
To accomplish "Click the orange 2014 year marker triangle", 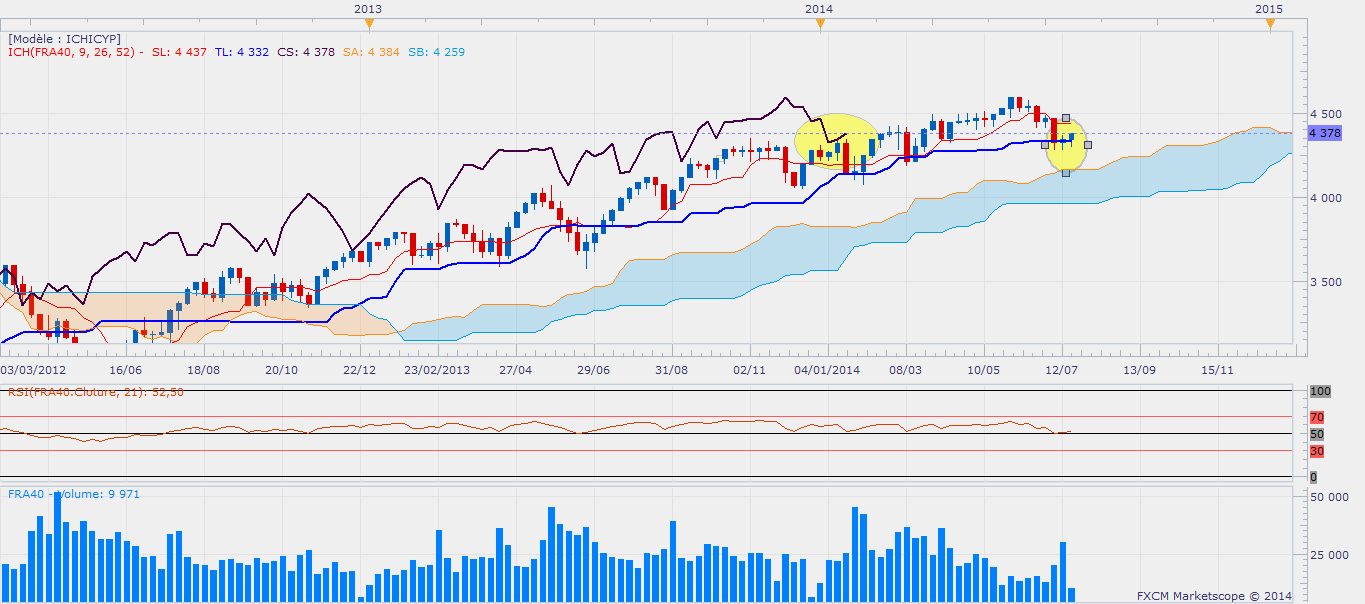I will coord(819,24).
